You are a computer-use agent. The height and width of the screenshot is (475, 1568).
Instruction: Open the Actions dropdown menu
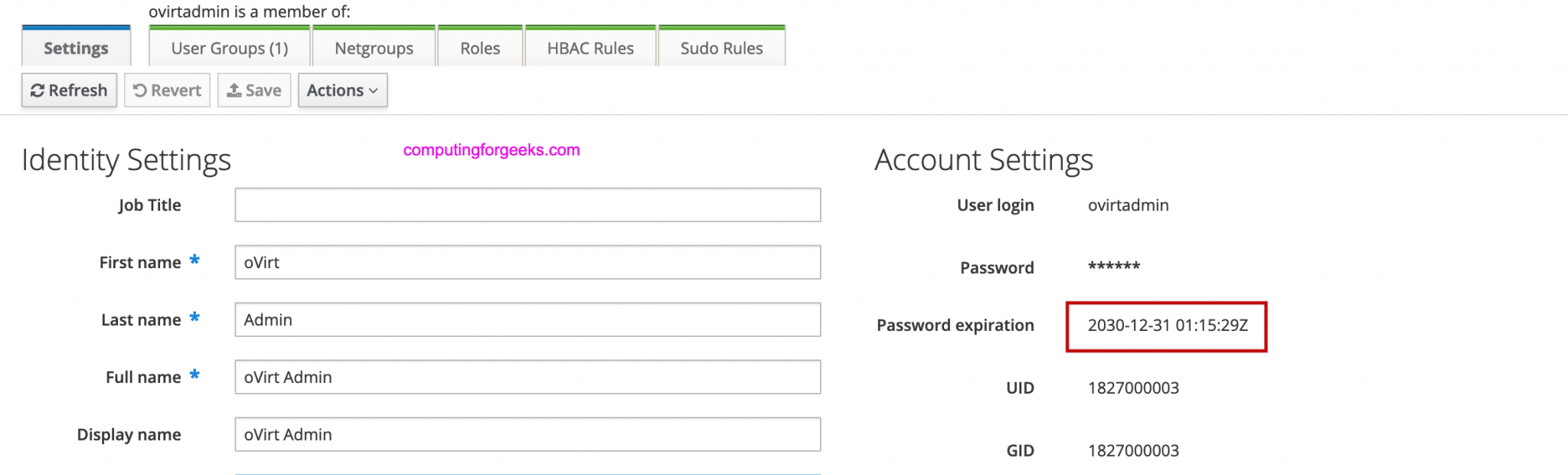342,90
